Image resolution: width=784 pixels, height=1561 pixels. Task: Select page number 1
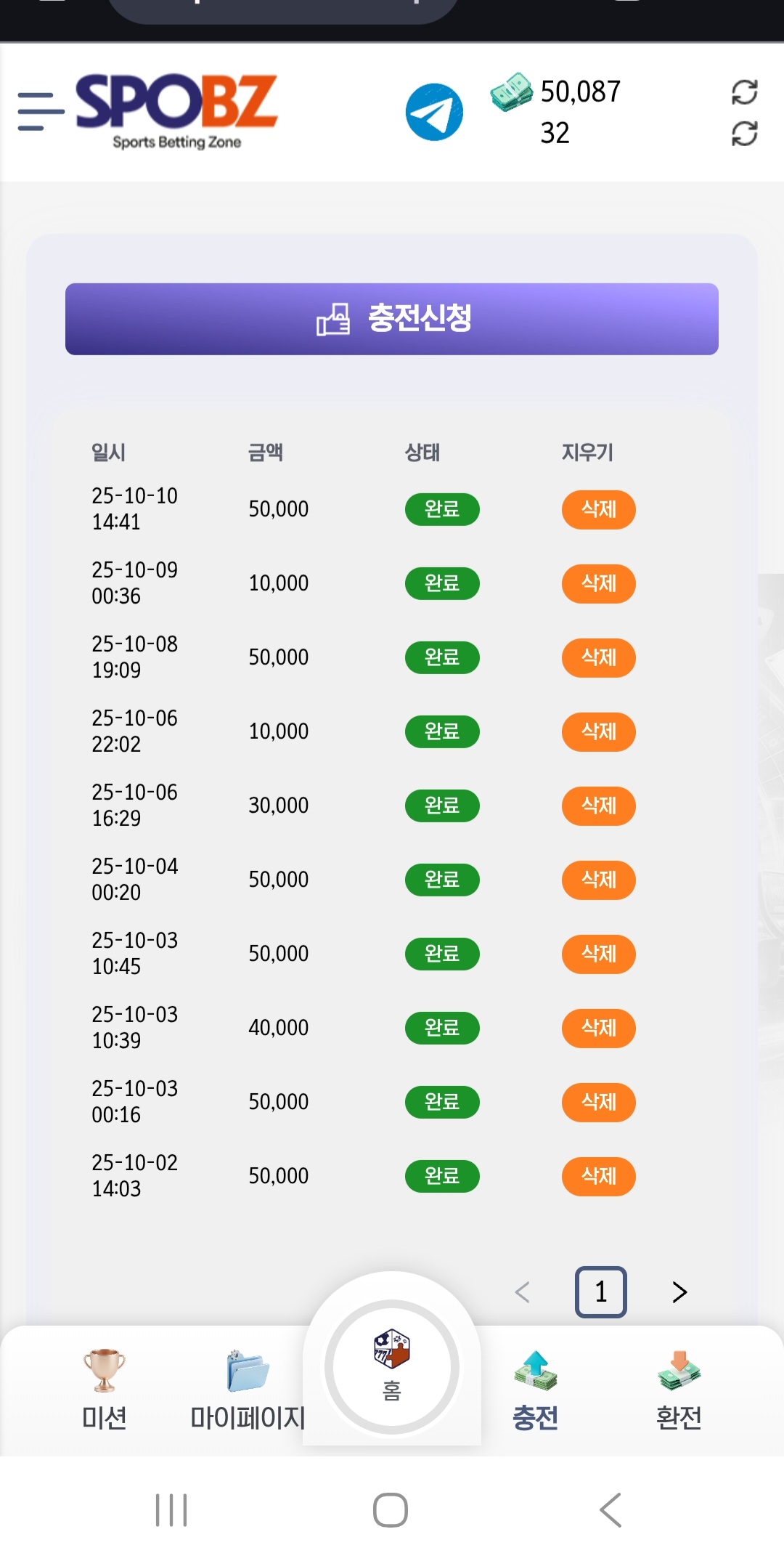[x=600, y=1292]
